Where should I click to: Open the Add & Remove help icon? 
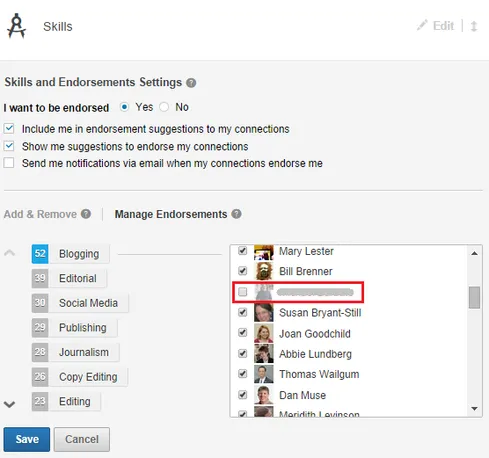pos(86,214)
